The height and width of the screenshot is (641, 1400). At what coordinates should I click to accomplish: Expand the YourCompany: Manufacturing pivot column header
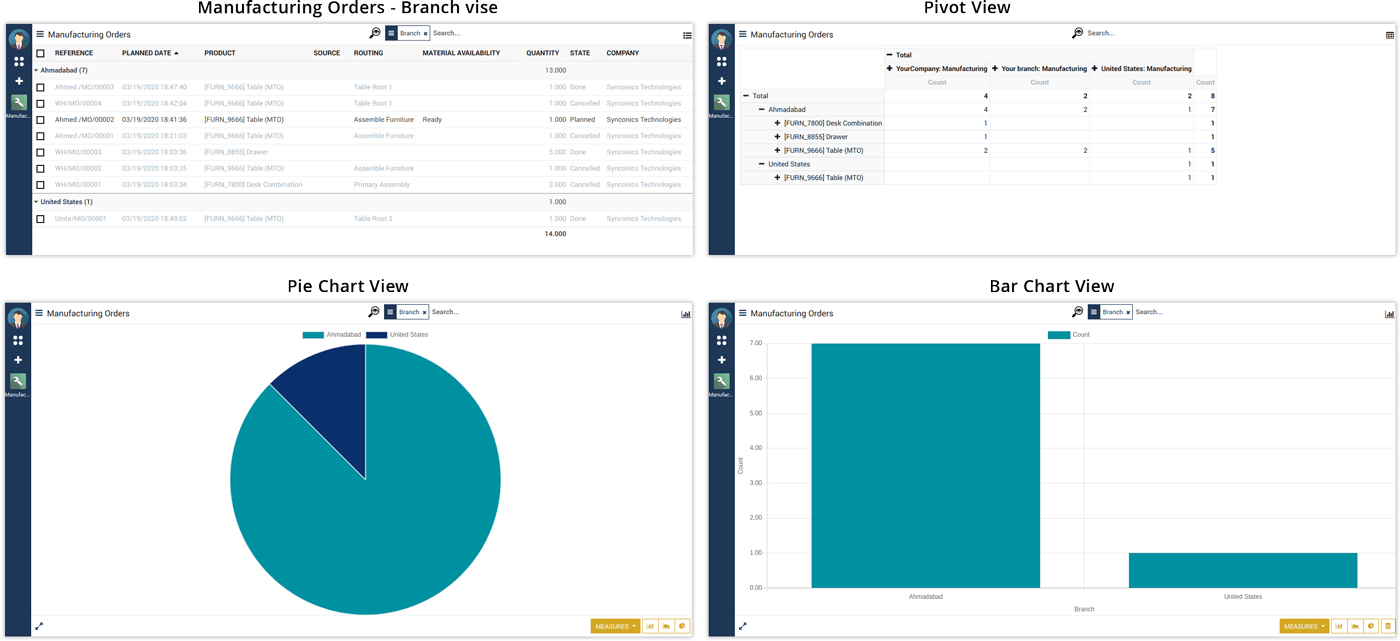[889, 69]
